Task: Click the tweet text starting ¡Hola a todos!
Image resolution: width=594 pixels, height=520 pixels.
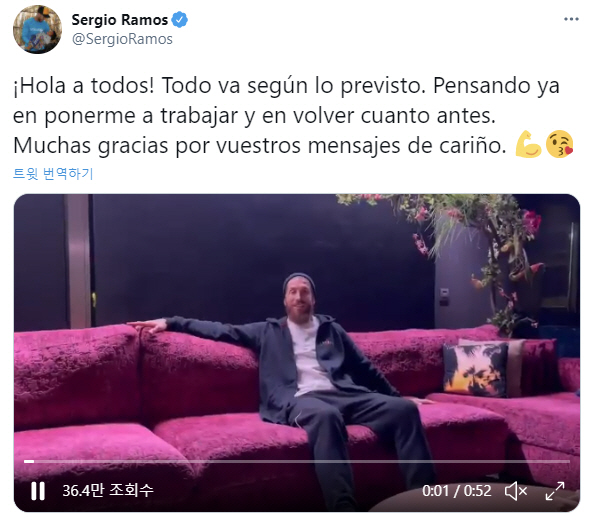Action: 286,116
